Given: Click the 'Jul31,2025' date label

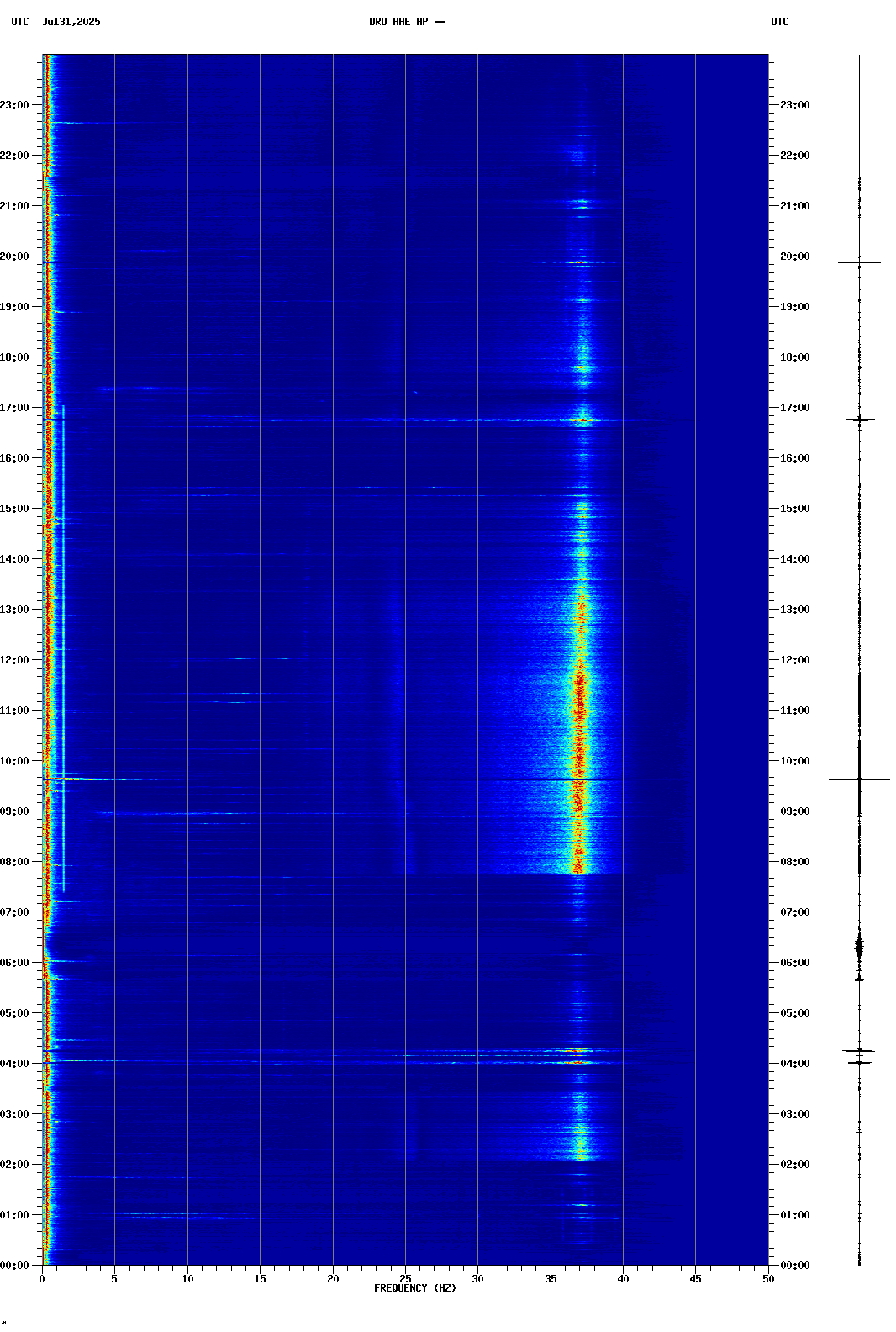Looking at the screenshot, I should pos(71,22).
